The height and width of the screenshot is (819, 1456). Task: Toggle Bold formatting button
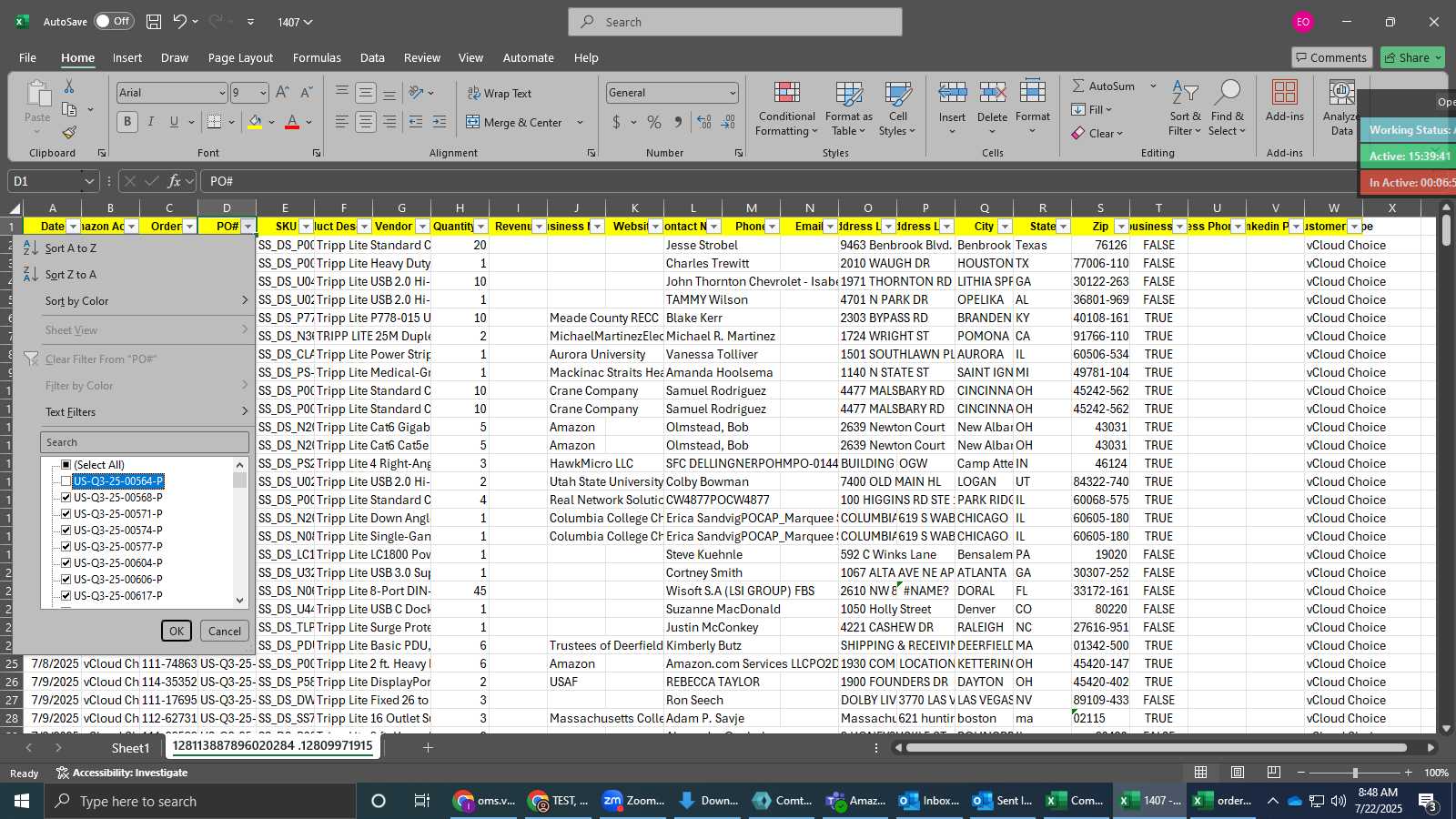tap(127, 122)
